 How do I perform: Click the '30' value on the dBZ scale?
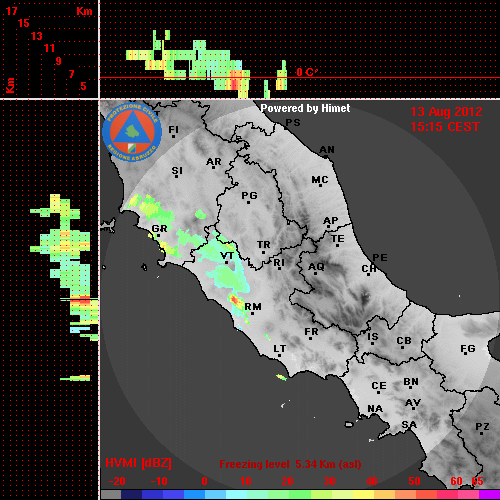pos(329,481)
